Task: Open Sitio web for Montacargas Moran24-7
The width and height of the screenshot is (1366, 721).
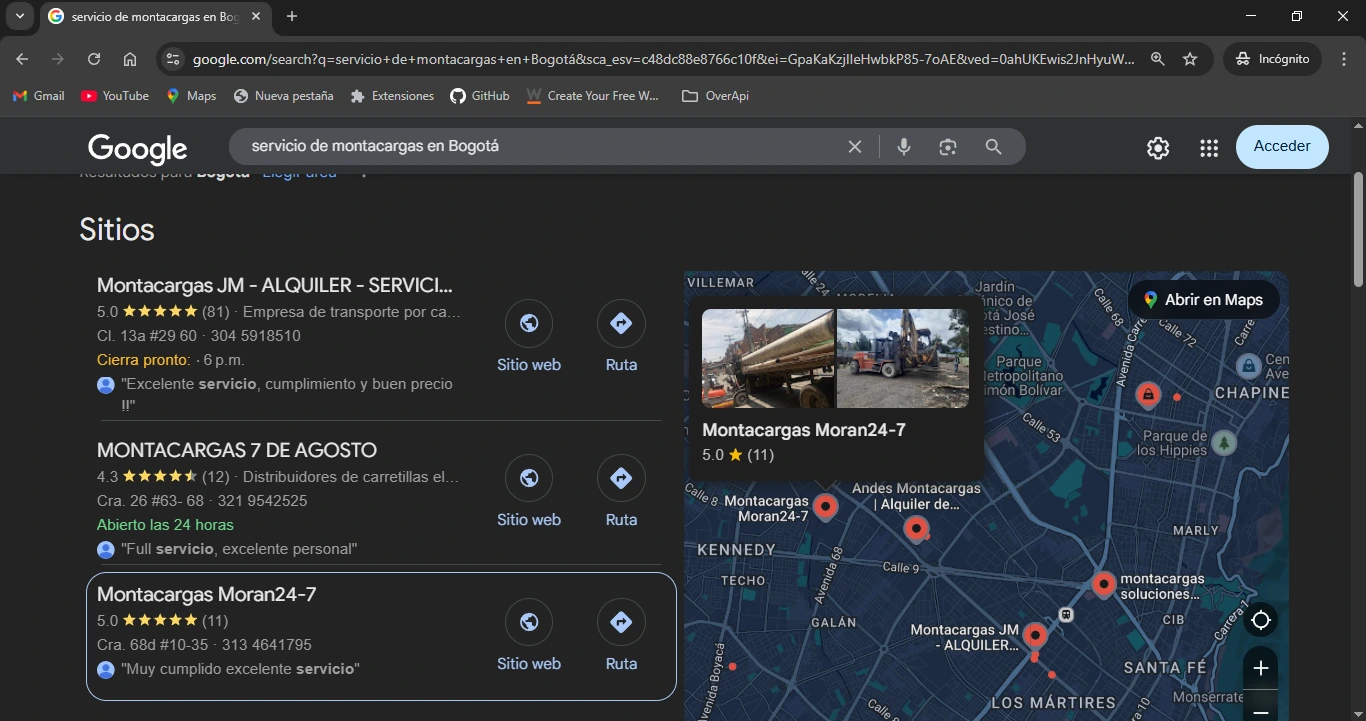Action: pyautogui.click(x=529, y=636)
